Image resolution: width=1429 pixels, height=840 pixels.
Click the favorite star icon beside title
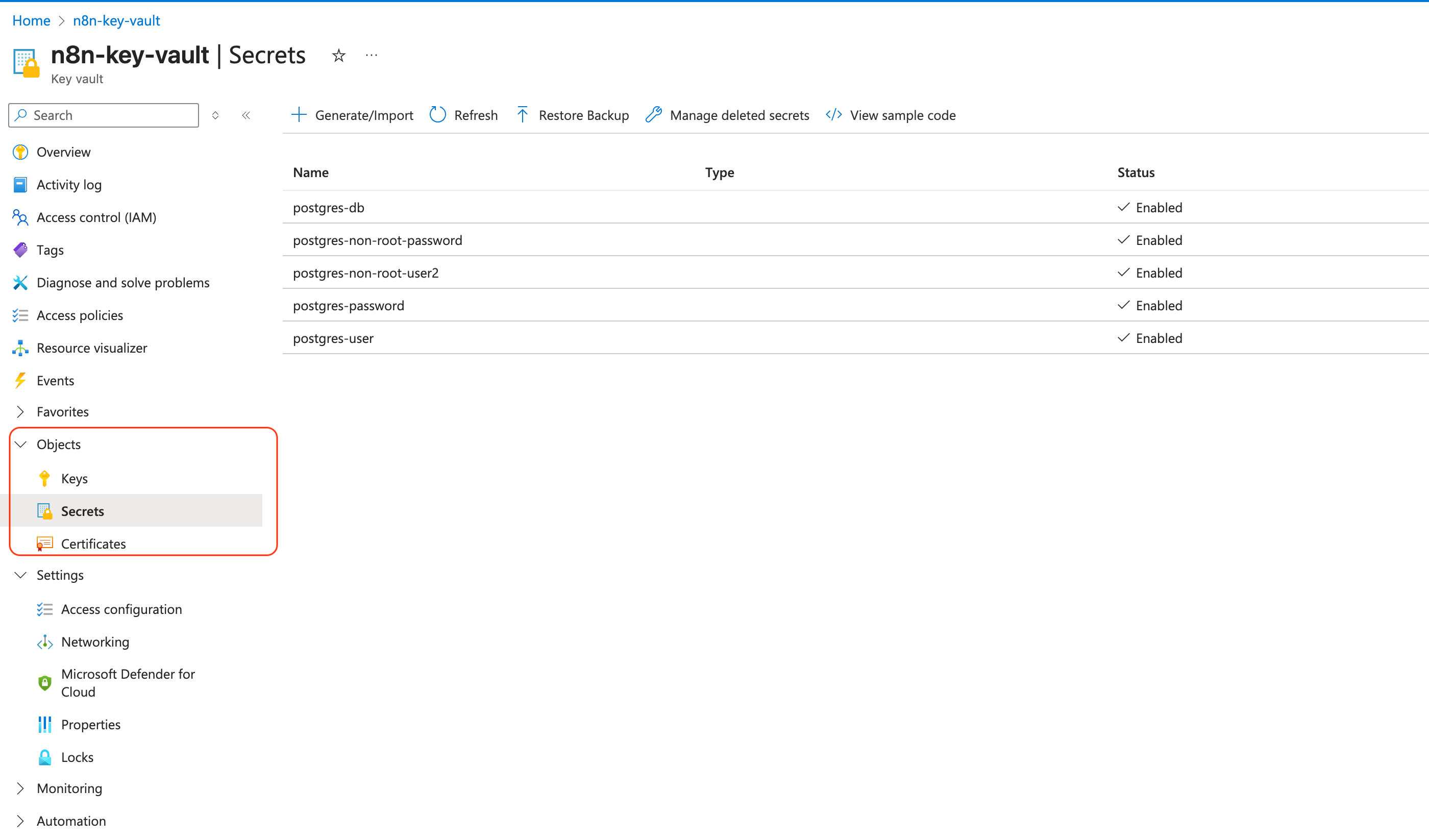click(x=338, y=56)
